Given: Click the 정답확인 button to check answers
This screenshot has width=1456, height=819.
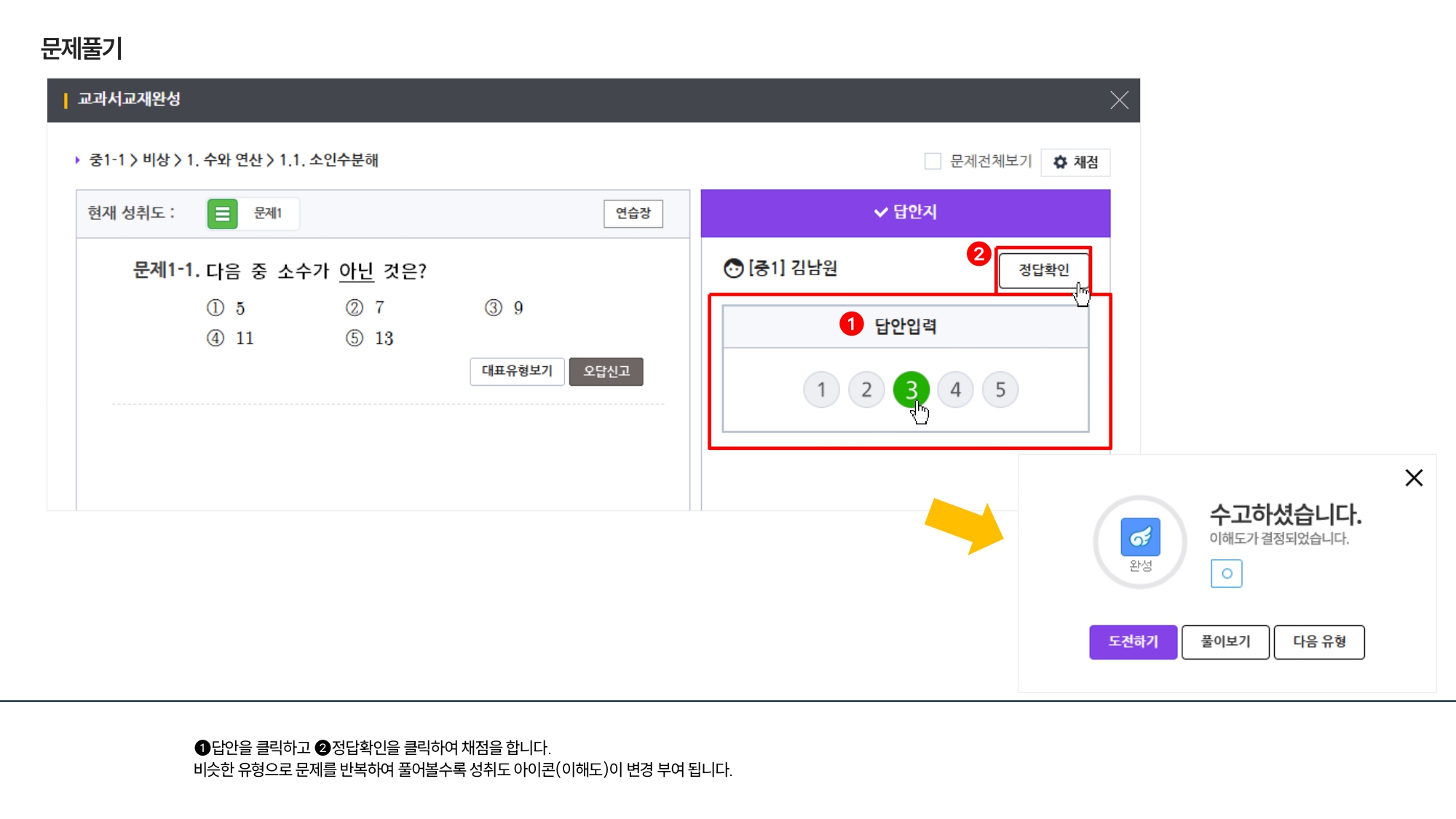Looking at the screenshot, I should click(x=1045, y=269).
